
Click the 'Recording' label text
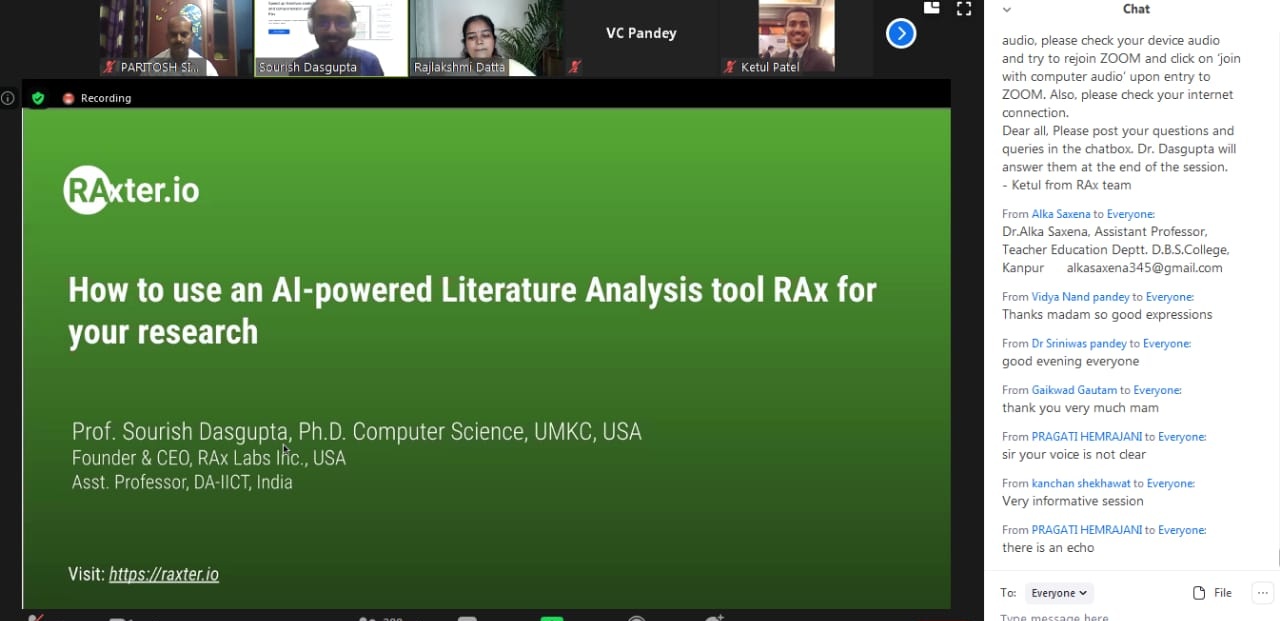pos(106,98)
